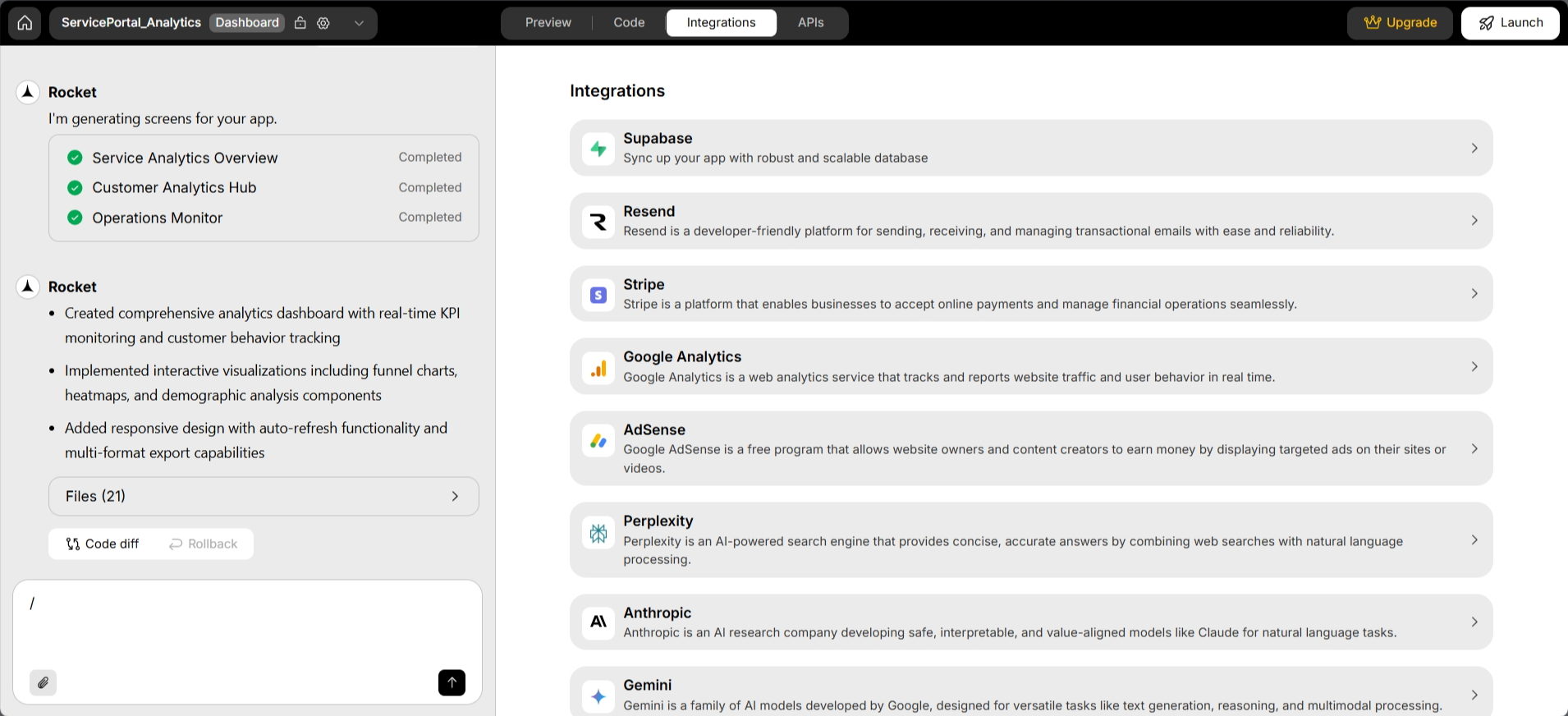Select the Service Analytics Overview row text
The image size is (1568, 716).
coord(185,158)
